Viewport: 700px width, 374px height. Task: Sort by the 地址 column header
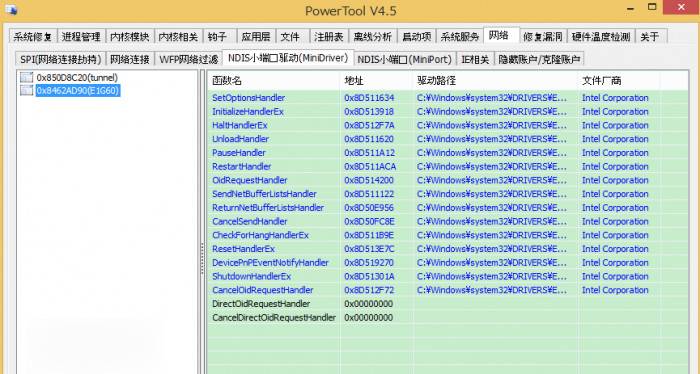point(375,81)
